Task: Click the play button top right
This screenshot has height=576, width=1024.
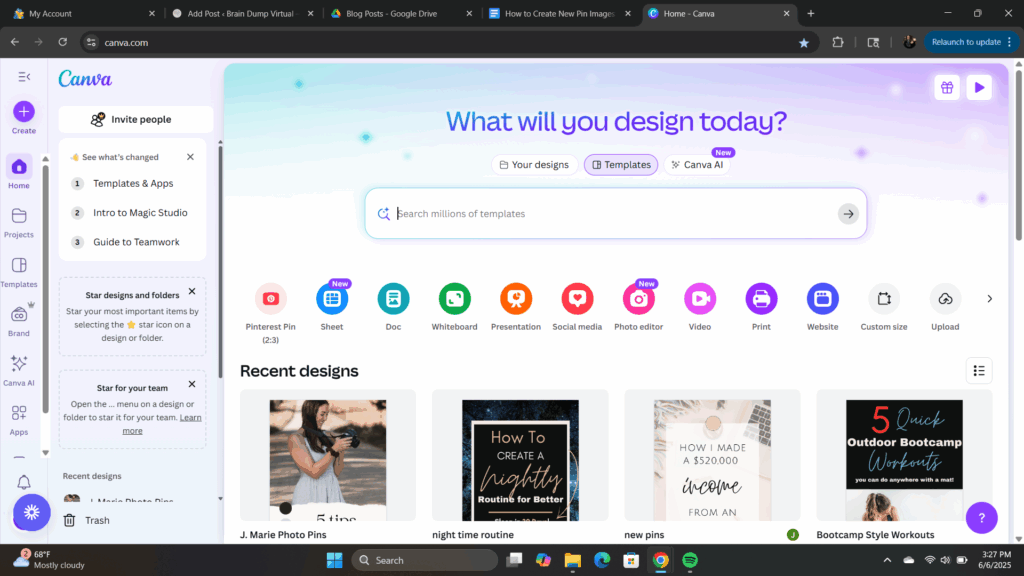Action: (979, 88)
